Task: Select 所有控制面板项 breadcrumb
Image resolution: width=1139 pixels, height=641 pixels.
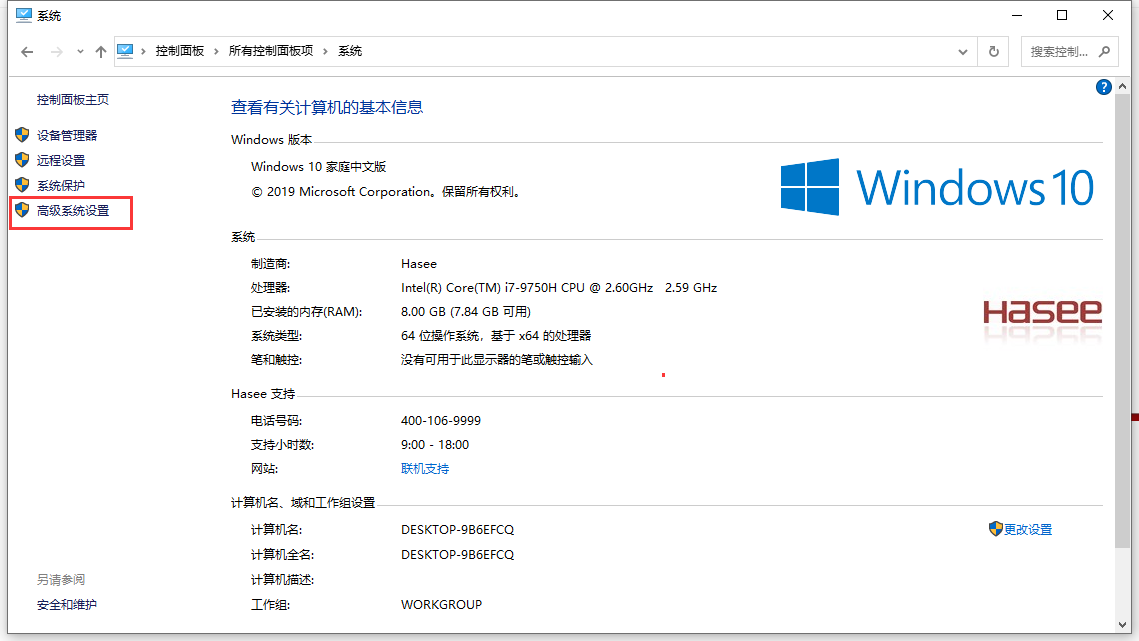Action: [271, 51]
